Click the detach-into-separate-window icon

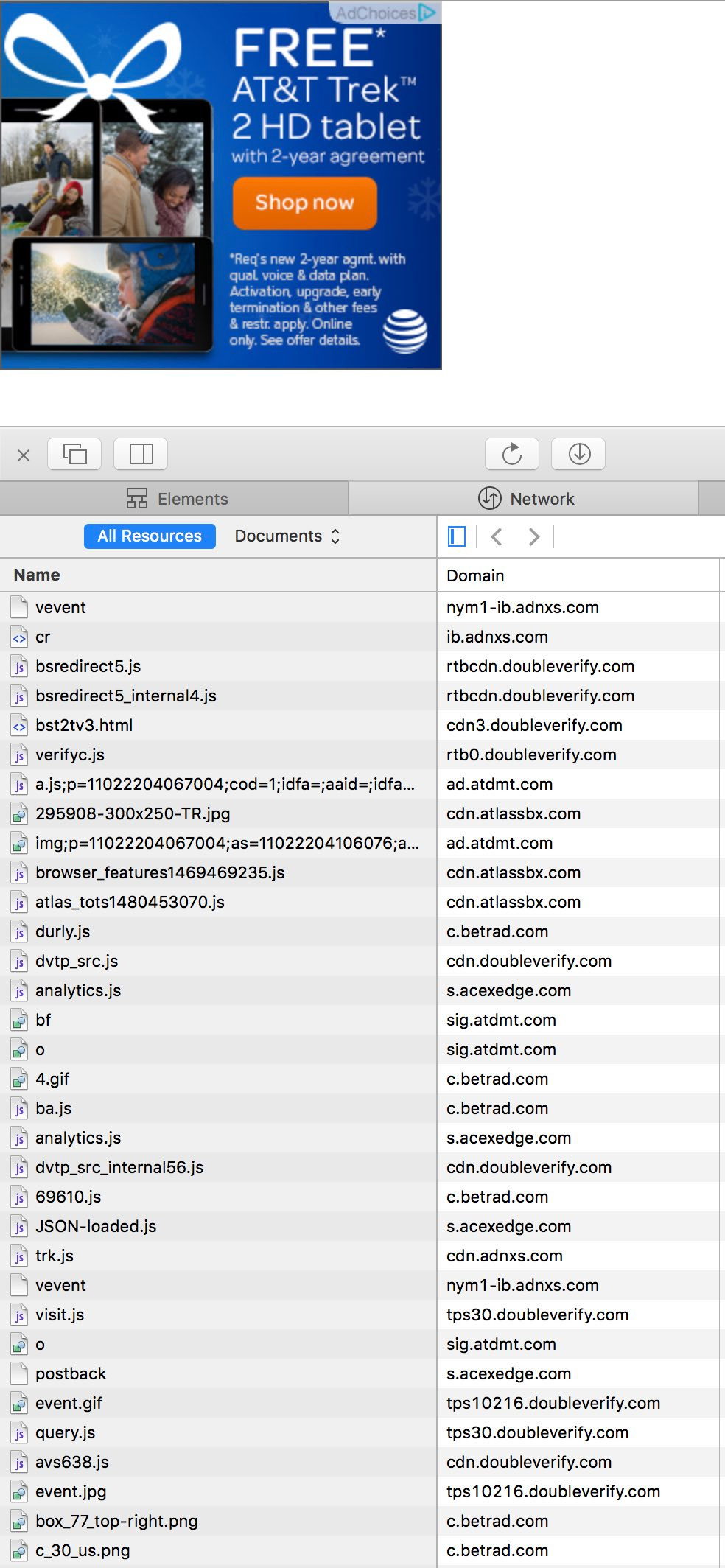74,454
